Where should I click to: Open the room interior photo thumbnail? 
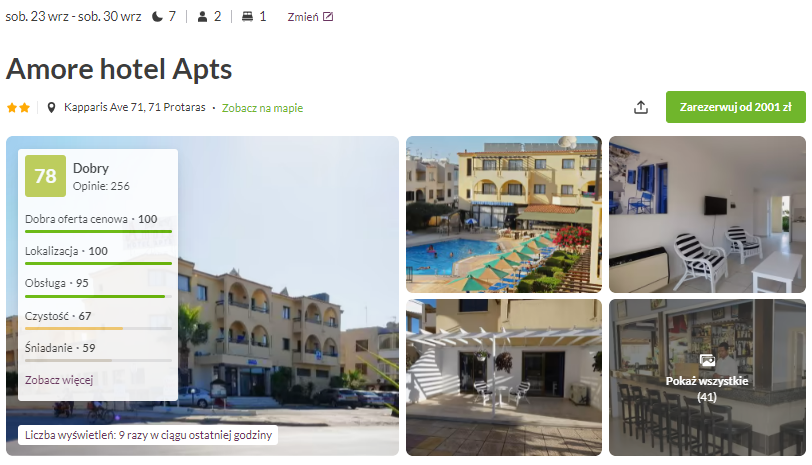[707, 214]
